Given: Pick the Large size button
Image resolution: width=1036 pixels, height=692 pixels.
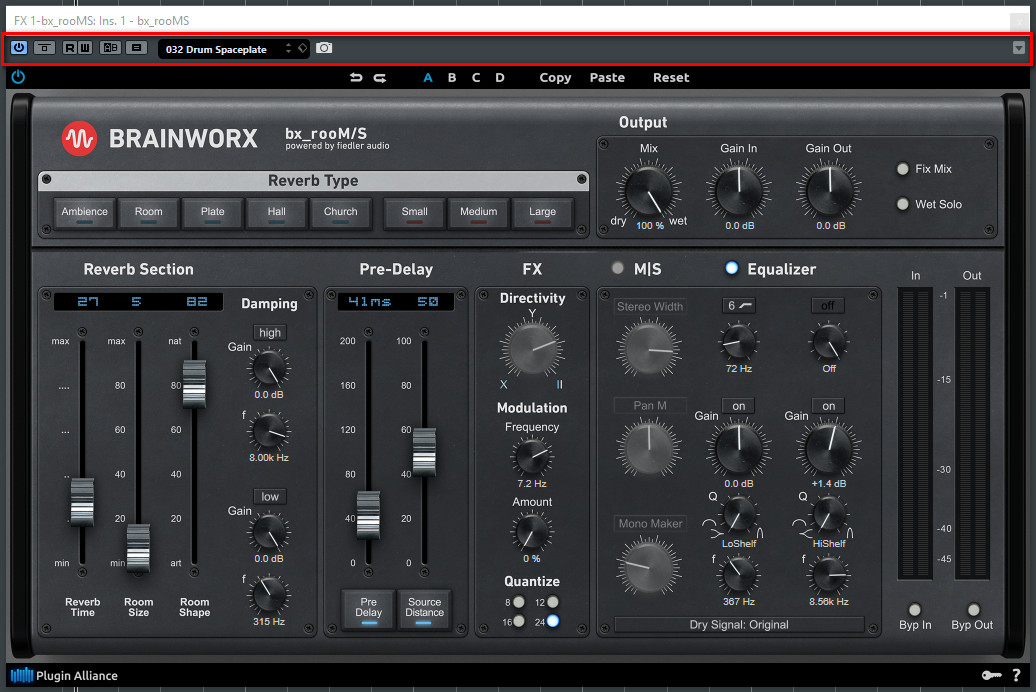Looking at the screenshot, I should click(x=542, y=213).
